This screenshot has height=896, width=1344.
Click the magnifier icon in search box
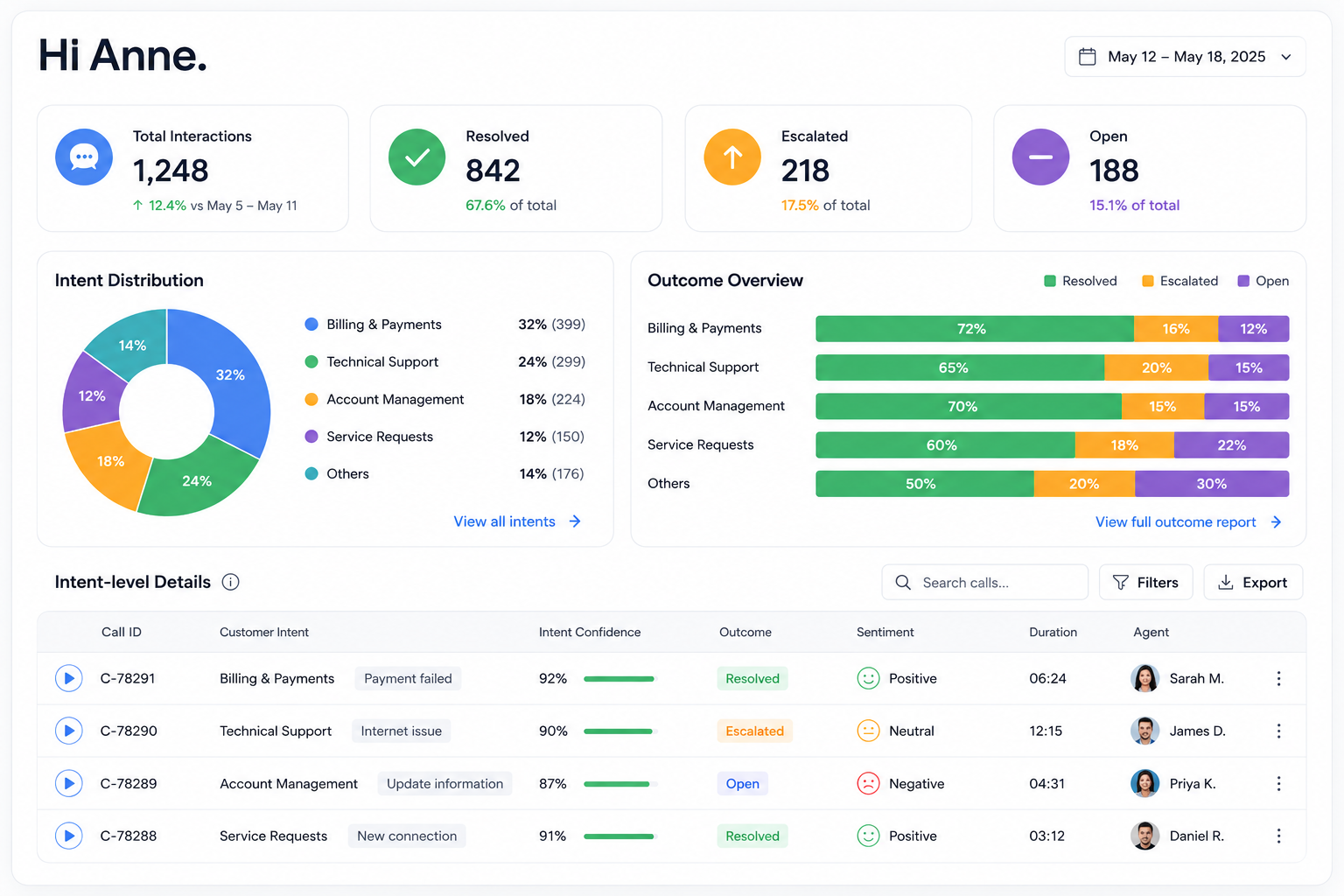(x=903, y=583)
